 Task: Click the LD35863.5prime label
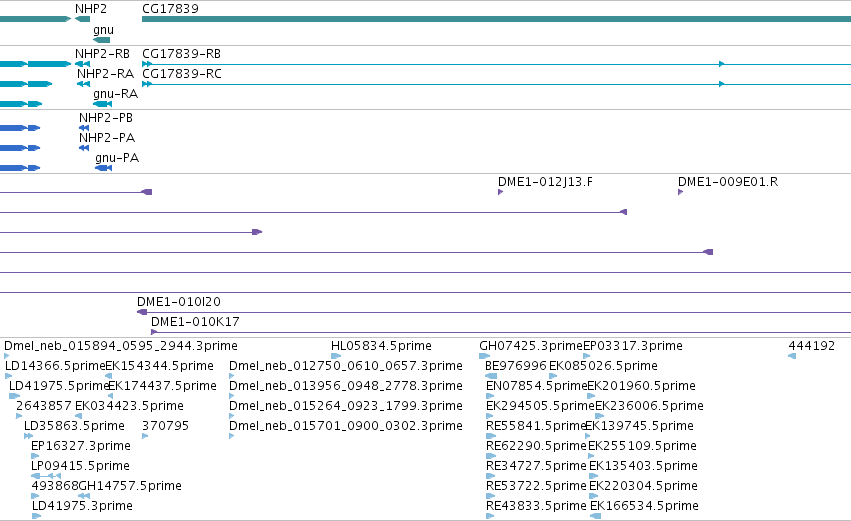(74, 426)
